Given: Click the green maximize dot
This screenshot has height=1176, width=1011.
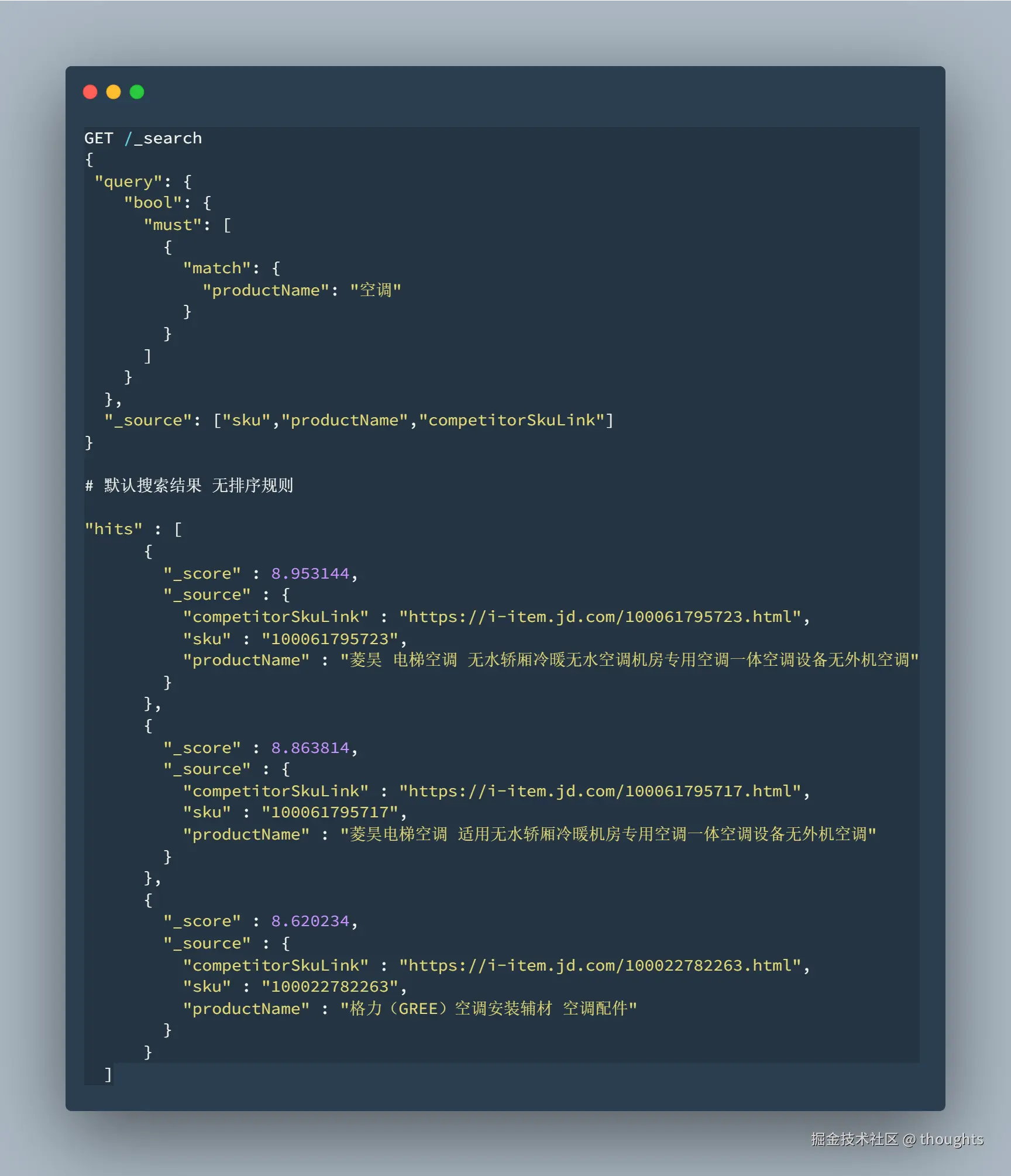Looking at the screenshot, I should (137, 92).
